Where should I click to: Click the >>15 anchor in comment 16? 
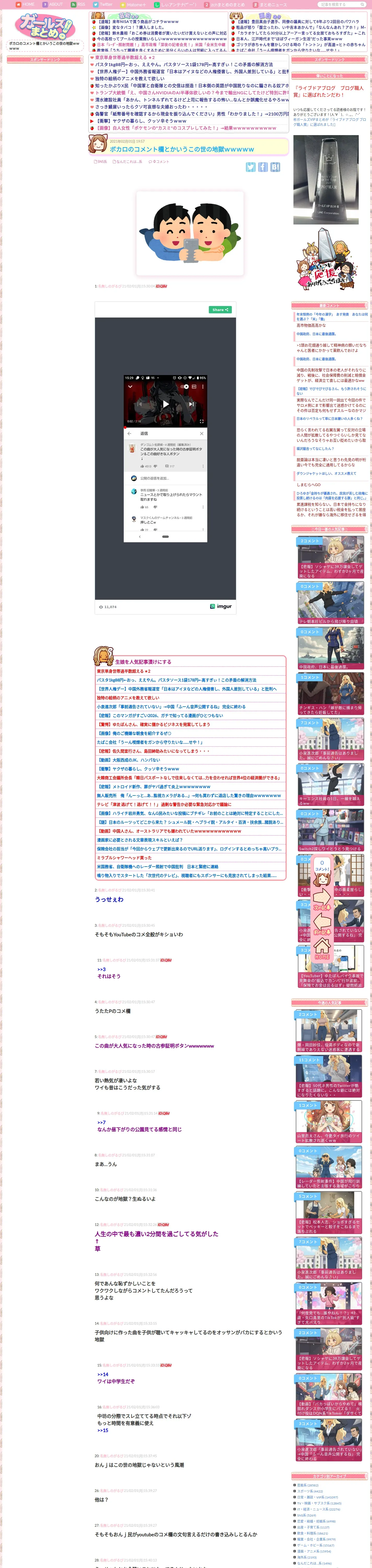[x=103, y=1431]
